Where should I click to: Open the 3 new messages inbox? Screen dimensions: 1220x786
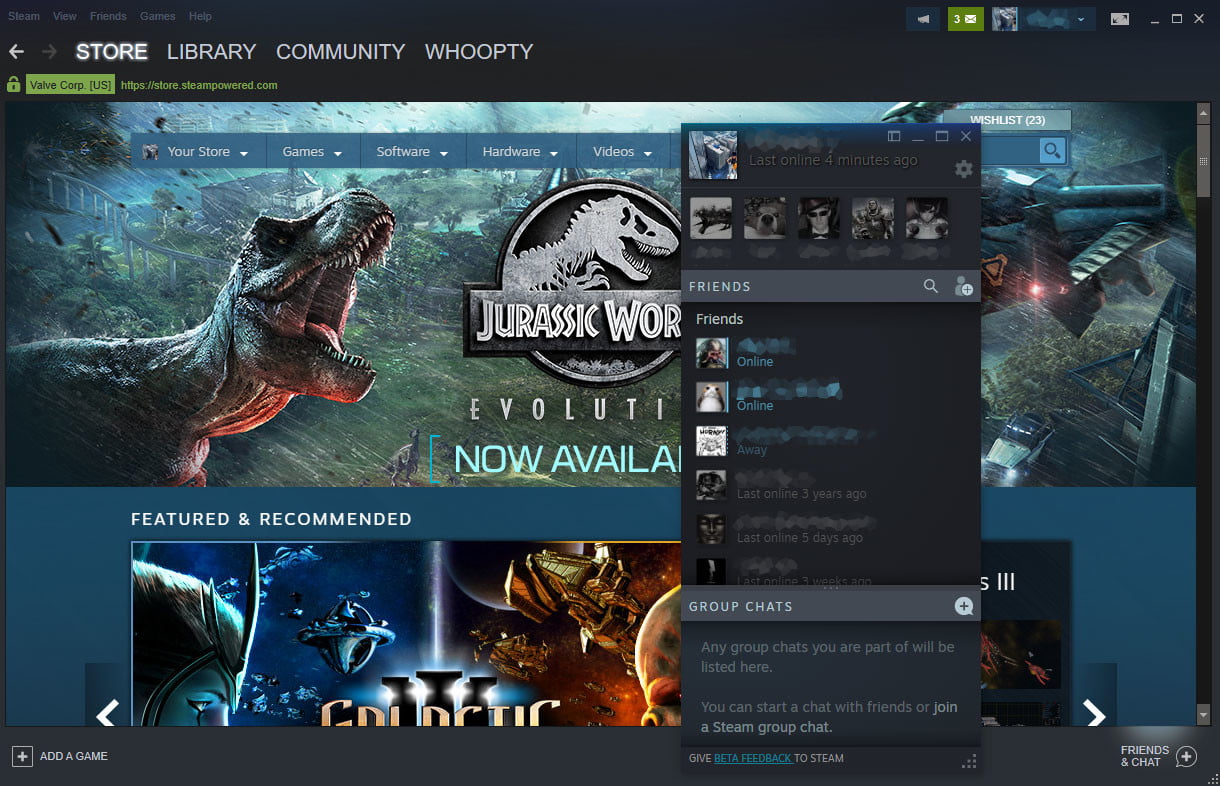click(965, 19)
